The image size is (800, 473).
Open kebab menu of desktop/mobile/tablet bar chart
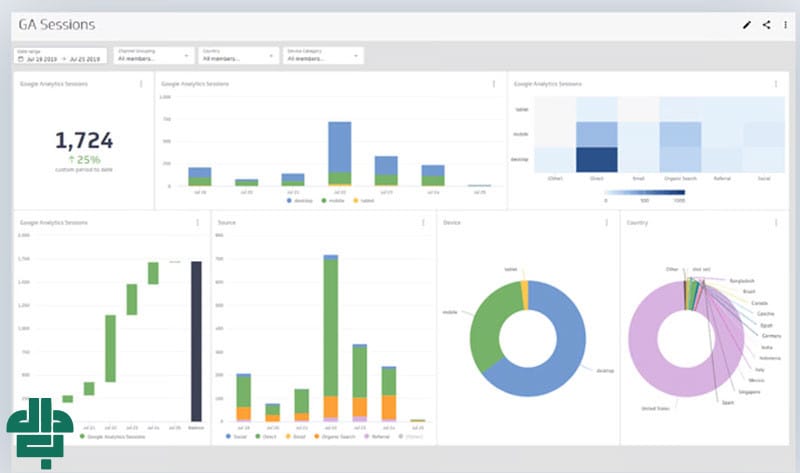pyautogui.click(x=493, y=84)
